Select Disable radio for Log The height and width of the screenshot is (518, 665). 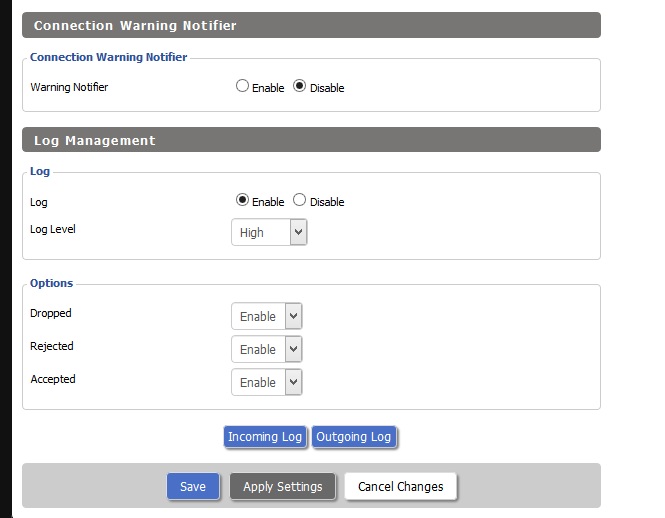[299, 200]
